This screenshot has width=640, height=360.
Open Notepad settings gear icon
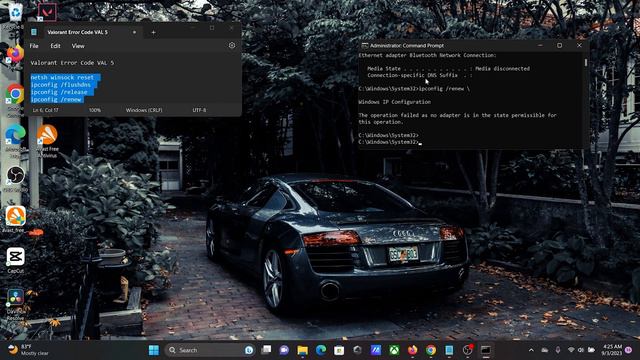point(232,46)
